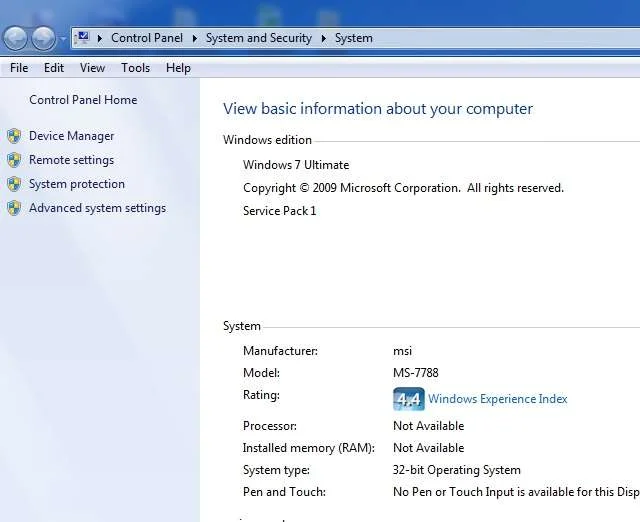Image resolution: width=640 pixels, height=522 pixels.
Task: Click the Forward navigation arrow button
Action: 44,38
